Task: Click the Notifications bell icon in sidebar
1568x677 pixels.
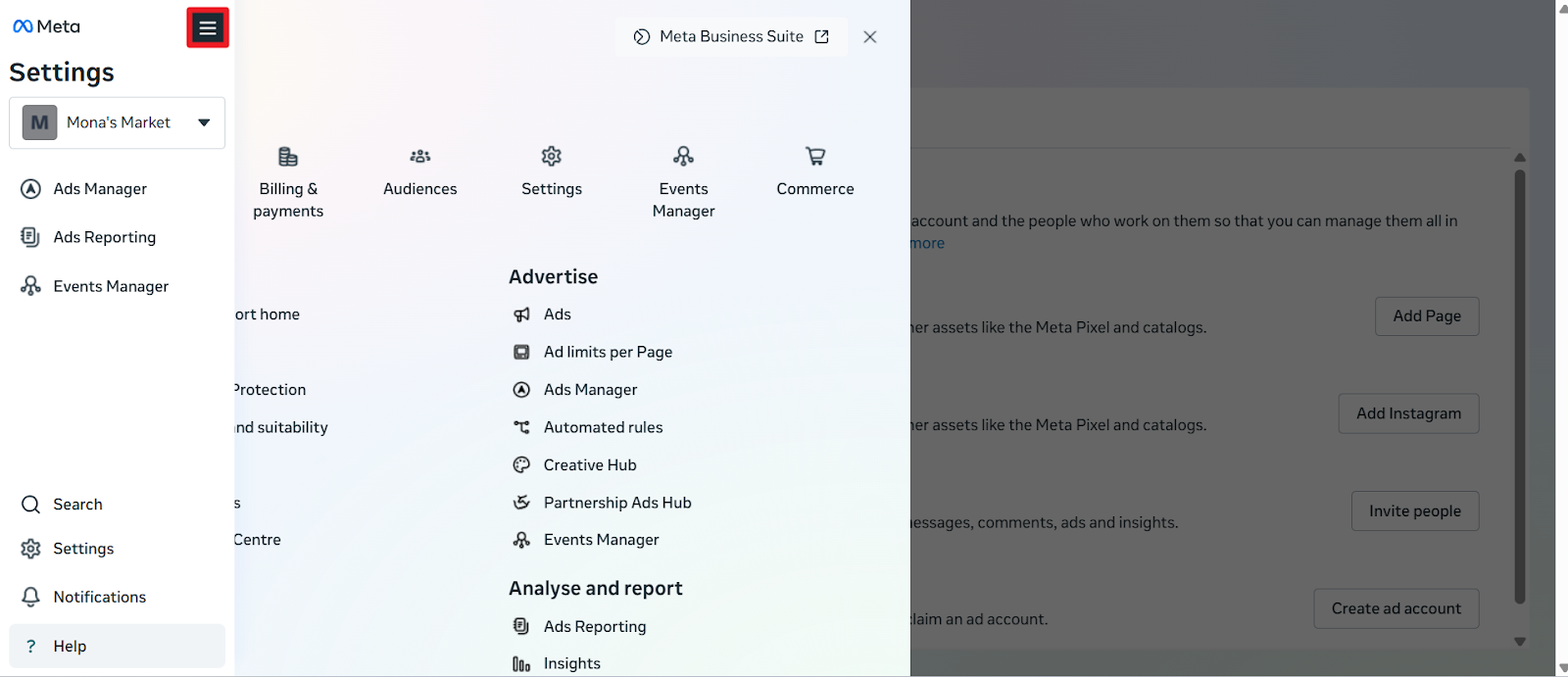Action: 31,597
